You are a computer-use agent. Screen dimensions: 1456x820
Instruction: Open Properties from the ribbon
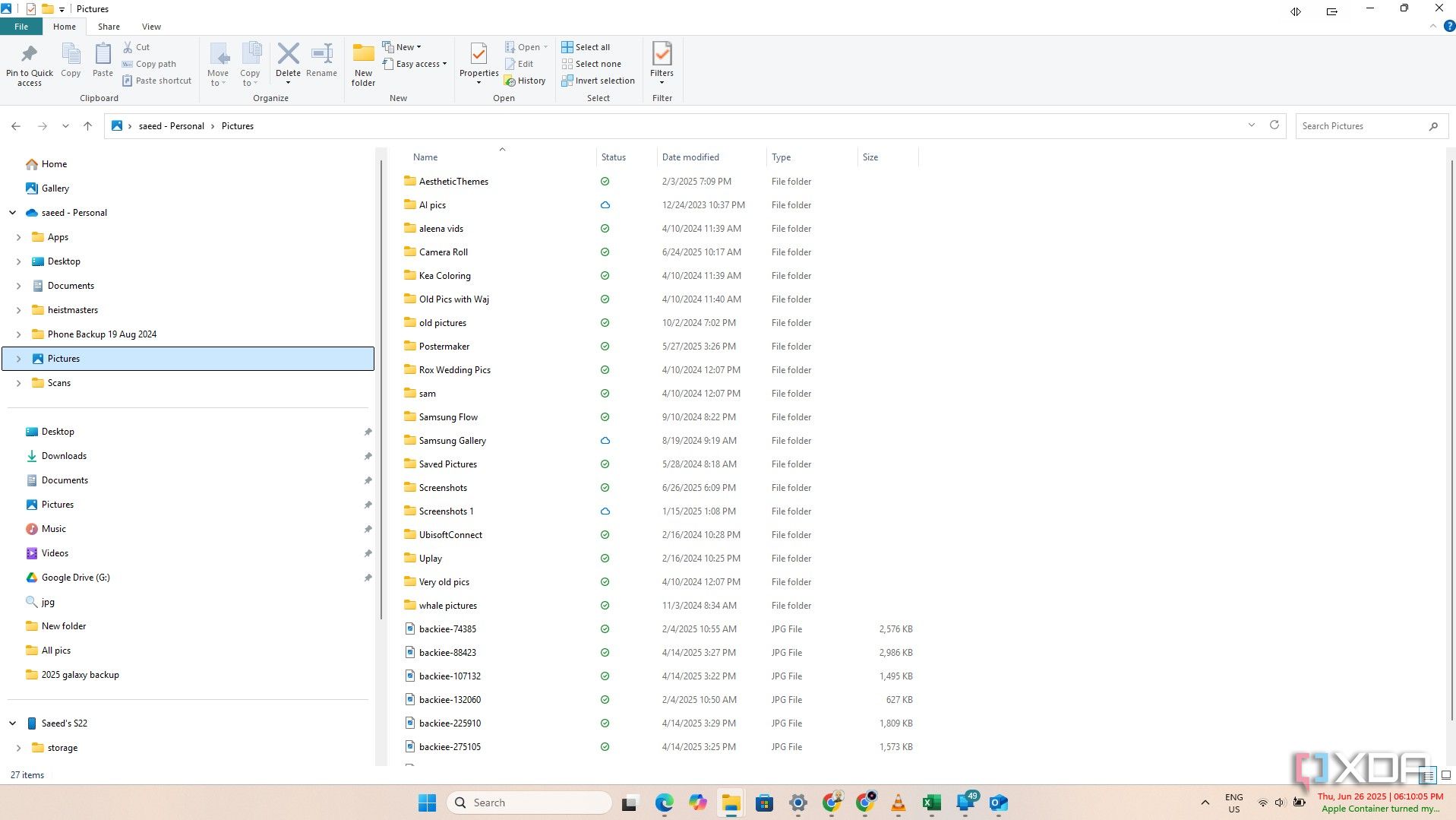click(478, 64)
